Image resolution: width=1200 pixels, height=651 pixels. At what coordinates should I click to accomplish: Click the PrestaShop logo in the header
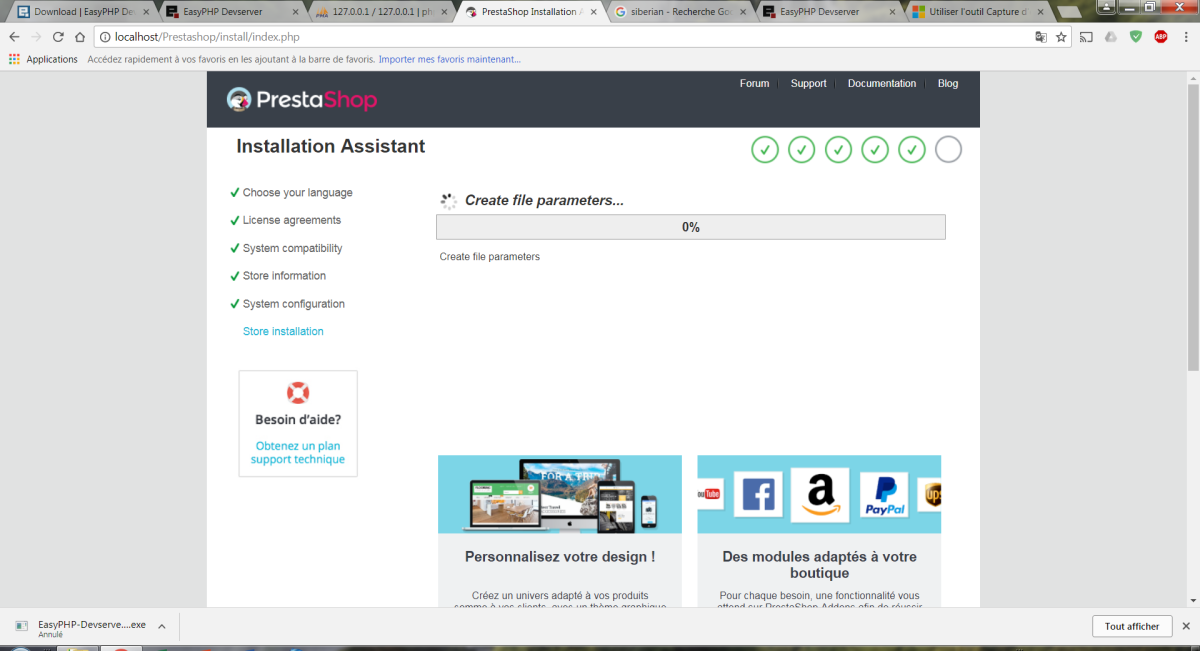[302, 99]
